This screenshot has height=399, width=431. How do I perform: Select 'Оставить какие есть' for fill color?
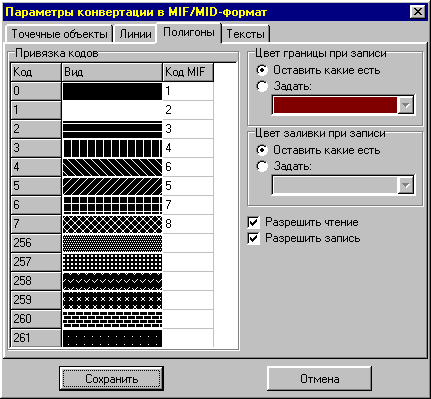coord(262,150)
